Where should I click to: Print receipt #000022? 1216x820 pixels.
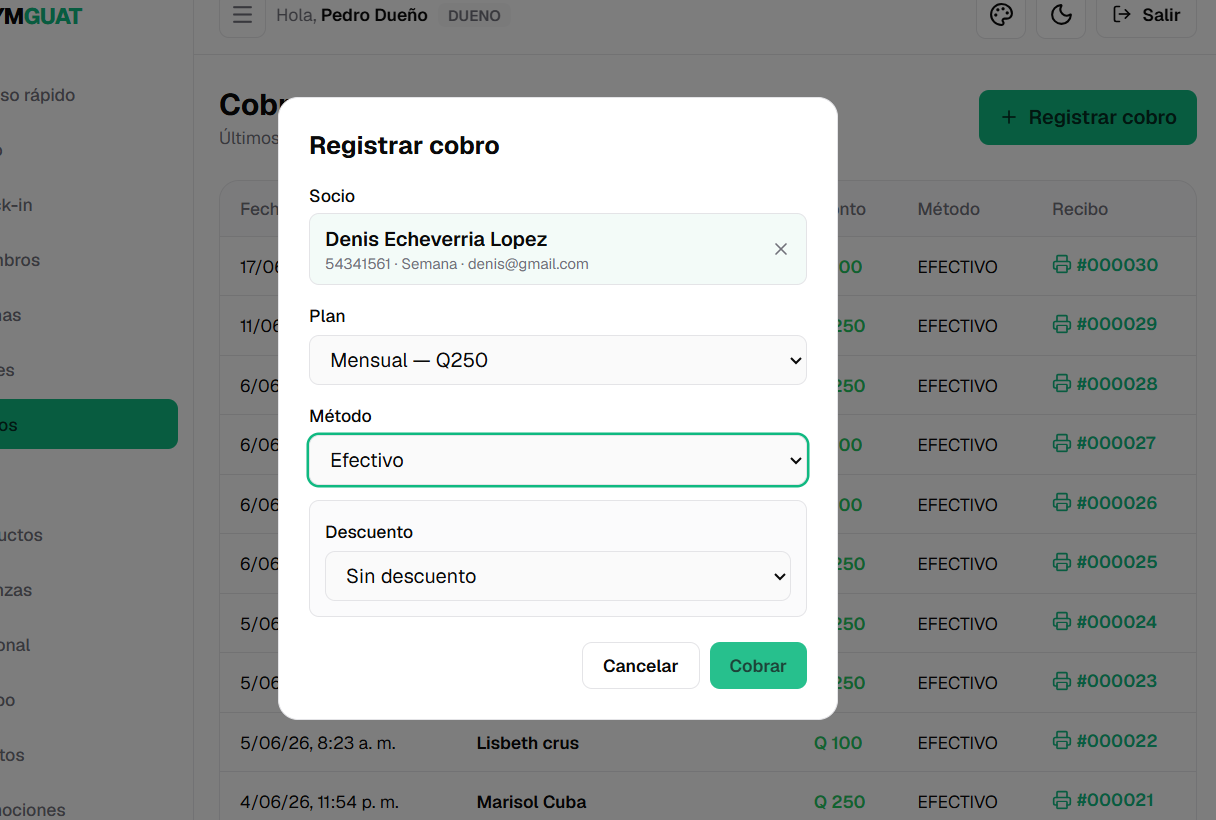(x=1105, y=741)
